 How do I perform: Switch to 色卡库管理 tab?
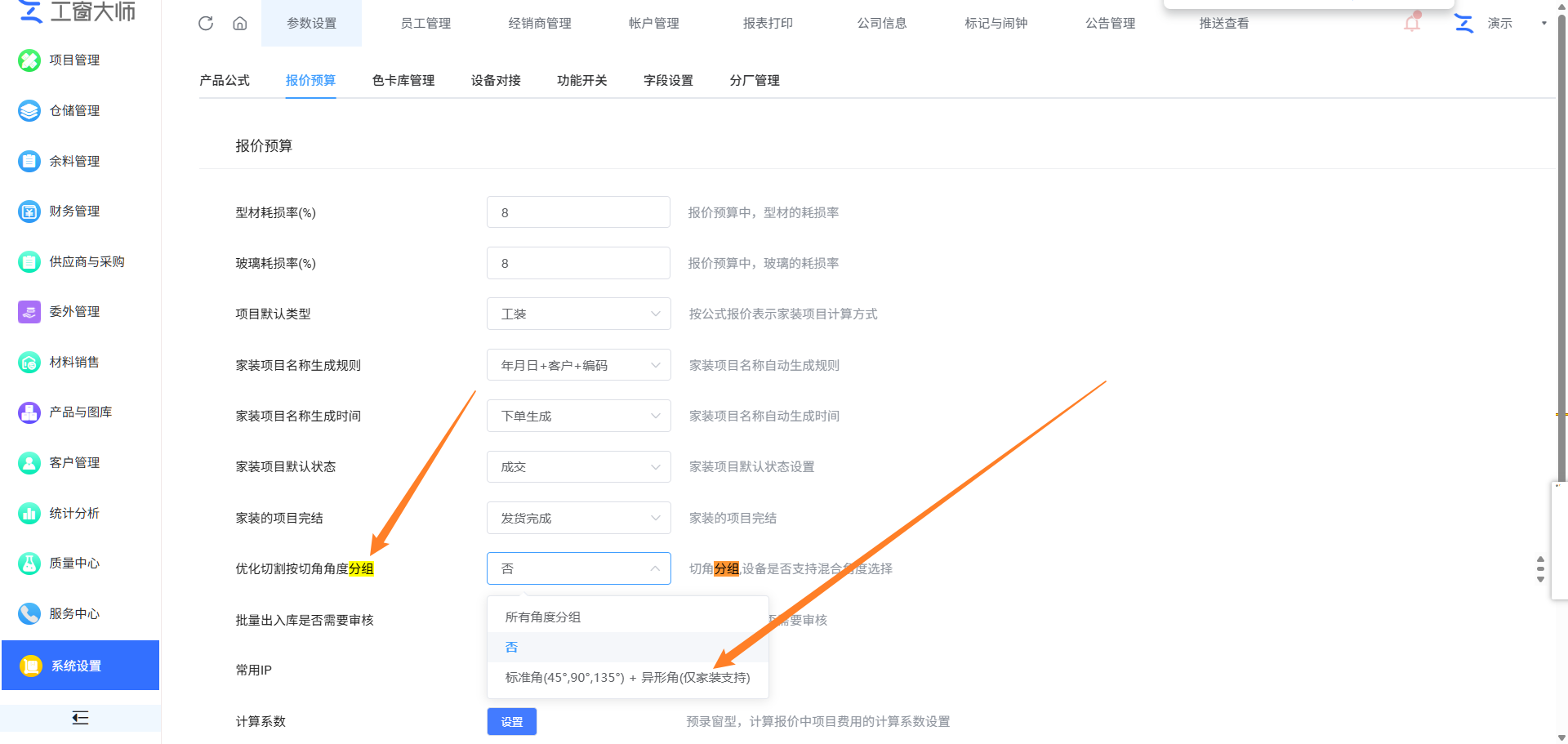(x=403, y=80)
